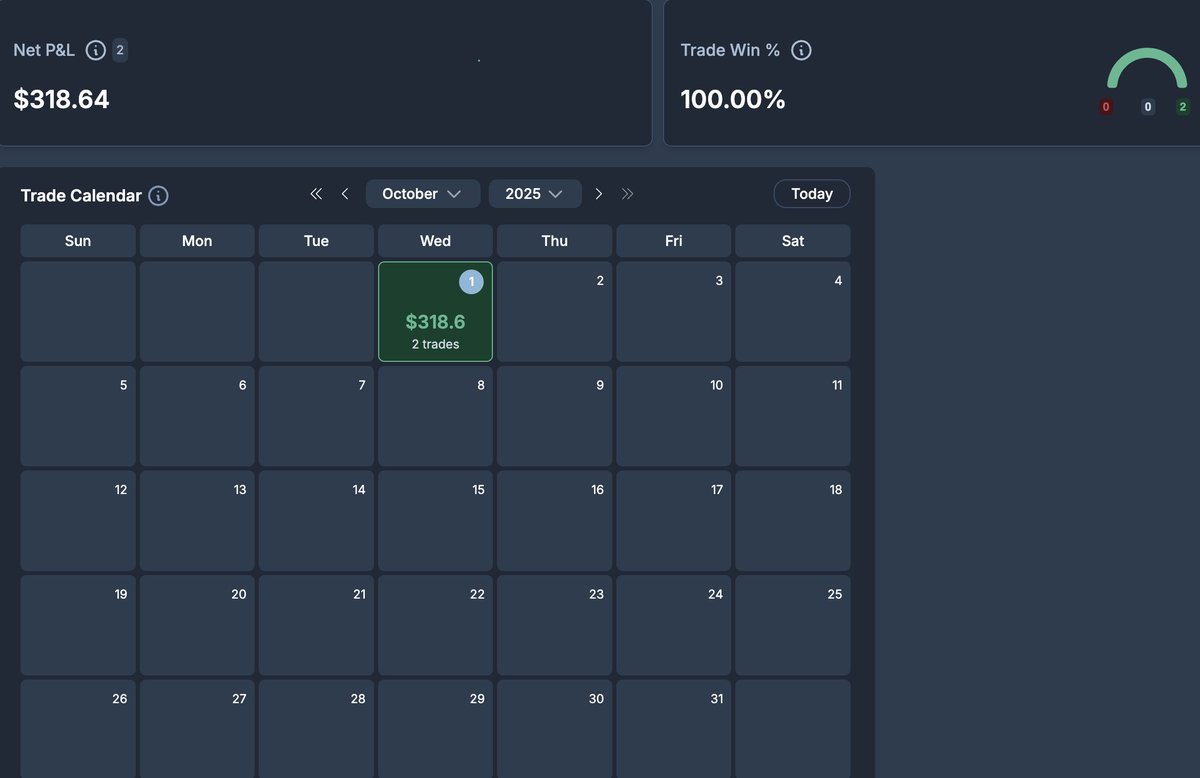Open the Net P&L info icon

[96, 50]
